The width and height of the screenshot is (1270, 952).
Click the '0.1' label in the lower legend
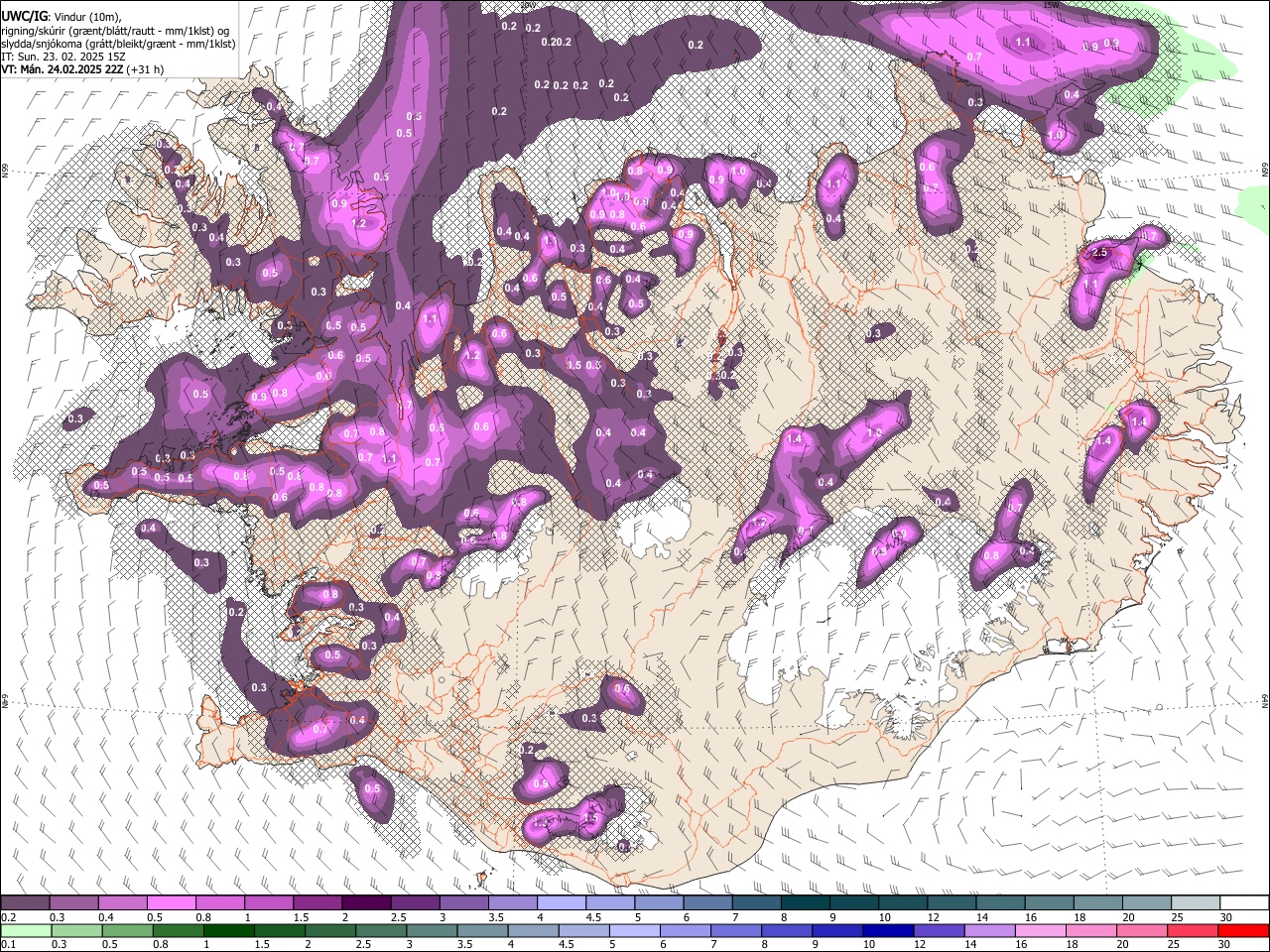[8, 944]
